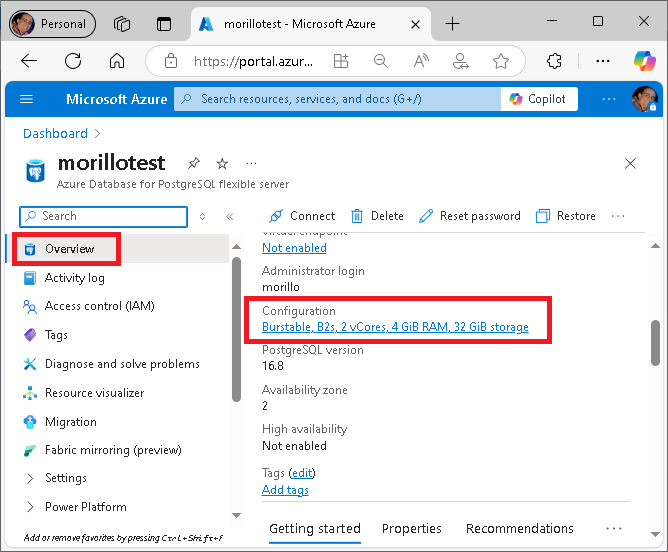
Task: Open Tags in the resource menu
Action: (56, 335)
